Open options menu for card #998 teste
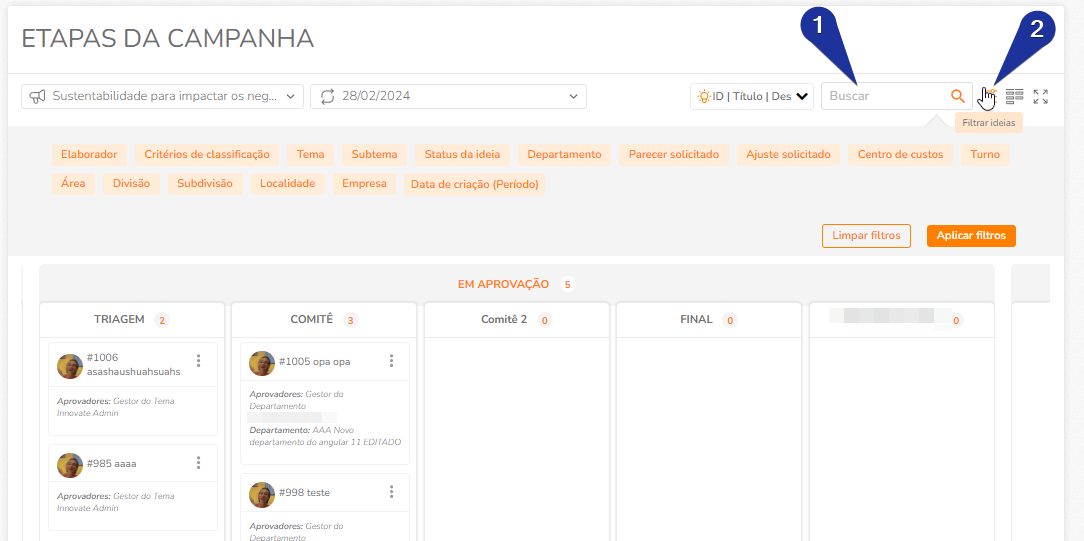Viewport: 1084px width, 541px height. 391,492
